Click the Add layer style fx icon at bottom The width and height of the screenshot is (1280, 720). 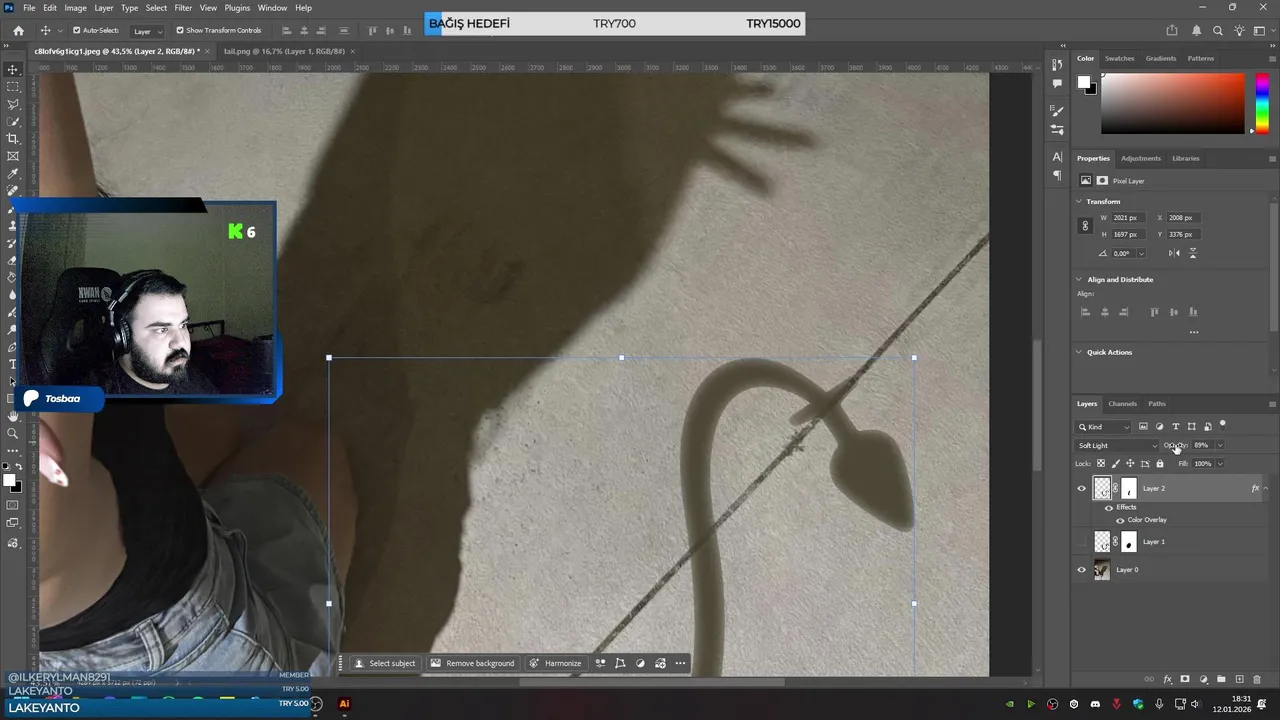coord(1167,679)
